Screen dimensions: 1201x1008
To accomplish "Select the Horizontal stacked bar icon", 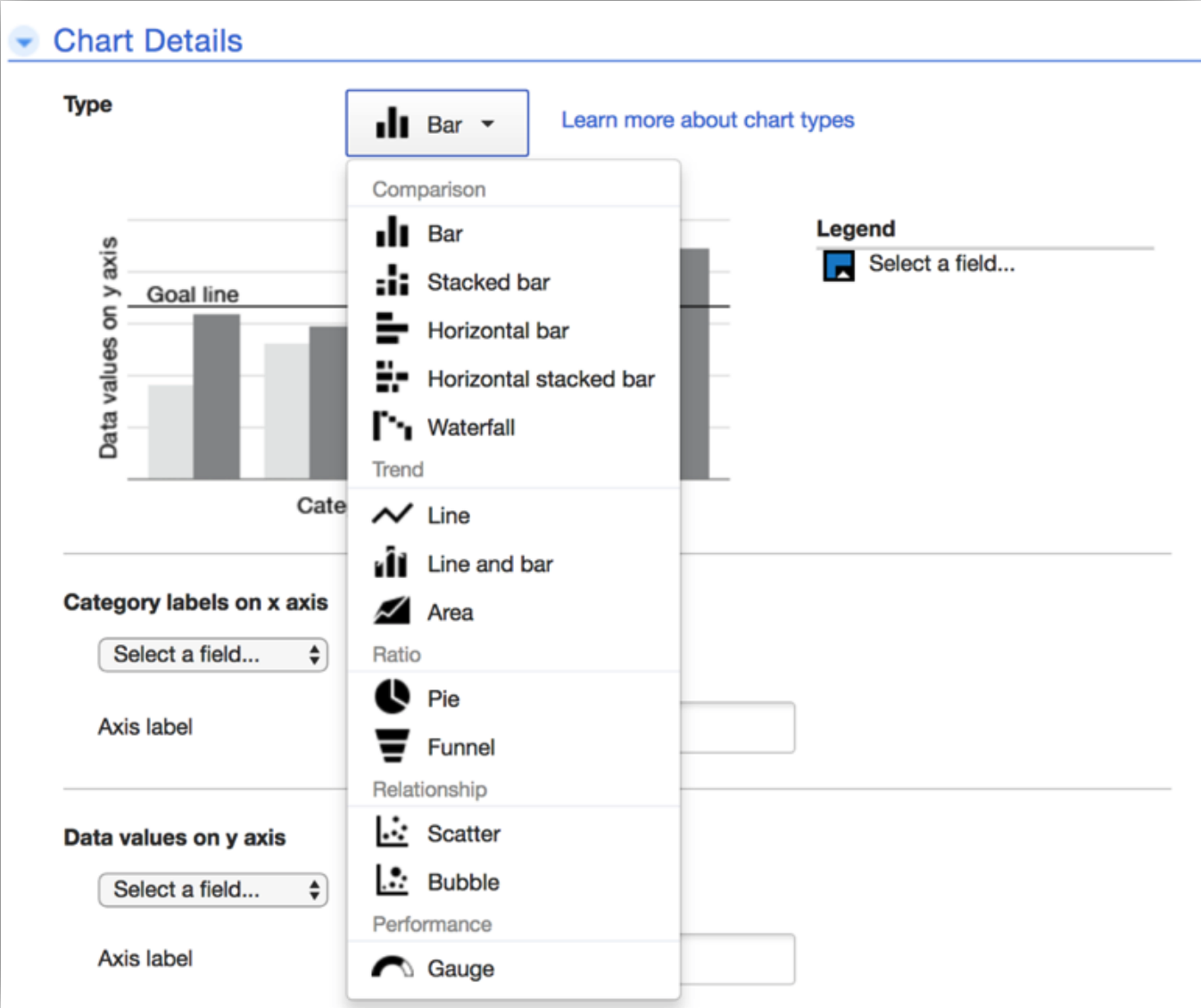I will click(x=391, y=378).
